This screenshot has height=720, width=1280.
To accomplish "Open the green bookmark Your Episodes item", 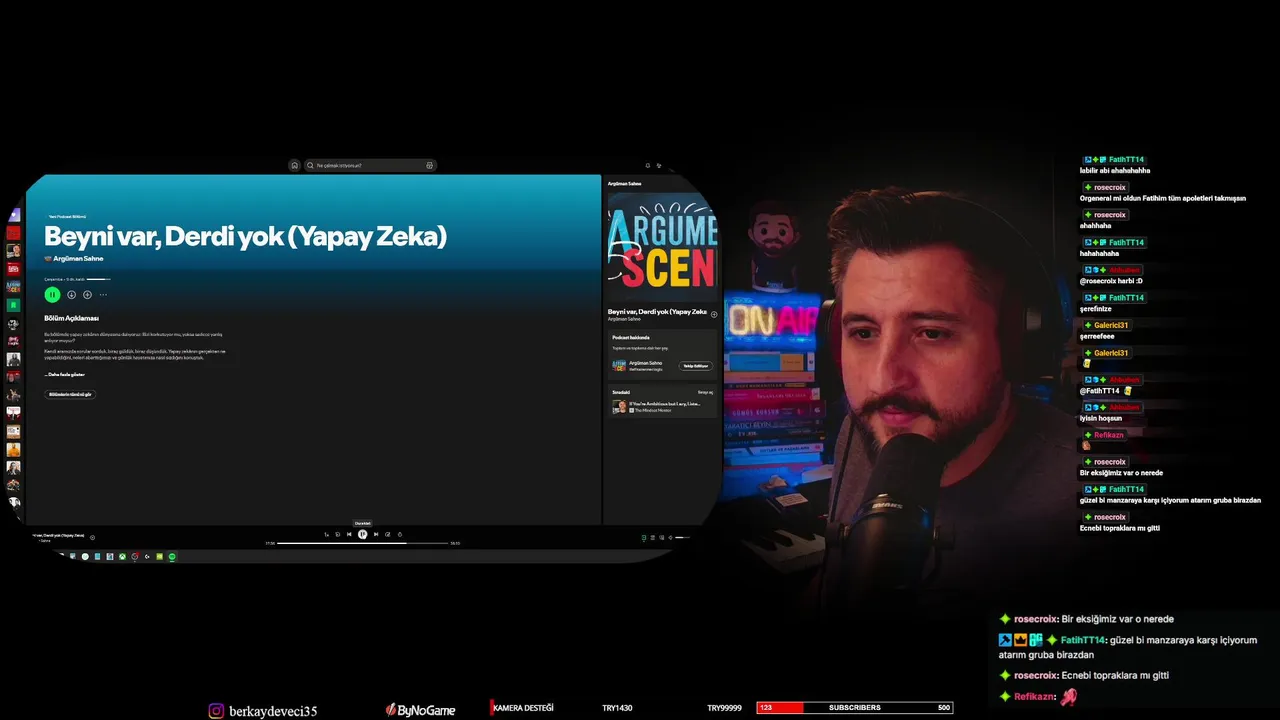I will (x=14, y=304).
